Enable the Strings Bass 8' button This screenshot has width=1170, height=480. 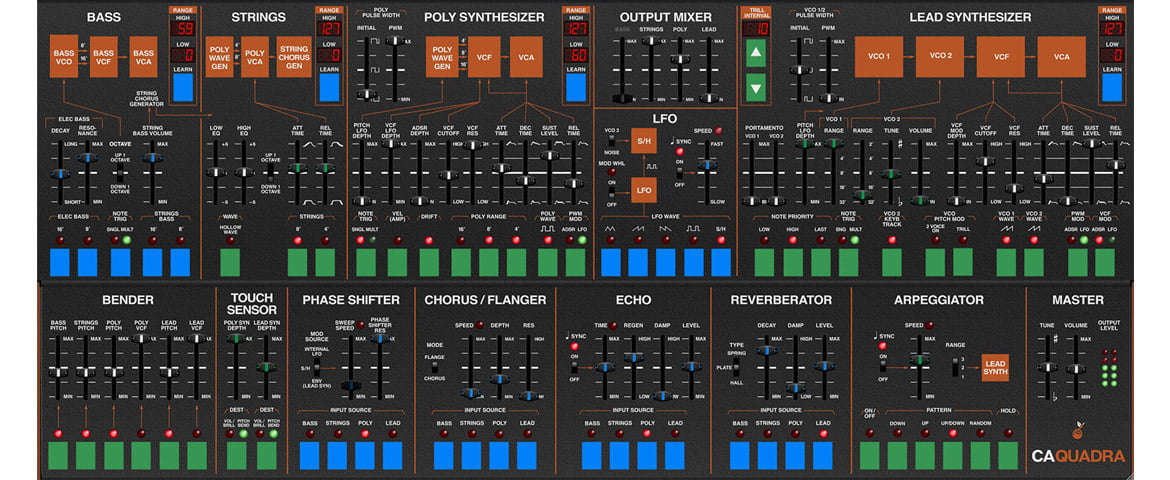coord(181,262)
